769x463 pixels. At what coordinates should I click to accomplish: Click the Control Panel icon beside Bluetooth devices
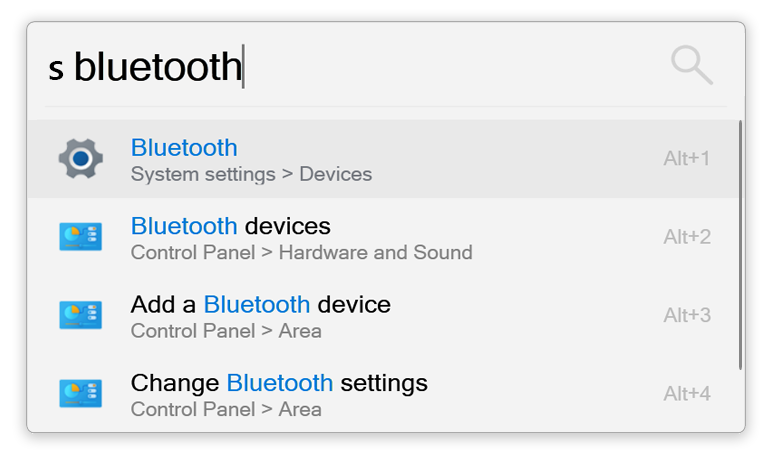(x=81, y=237)
